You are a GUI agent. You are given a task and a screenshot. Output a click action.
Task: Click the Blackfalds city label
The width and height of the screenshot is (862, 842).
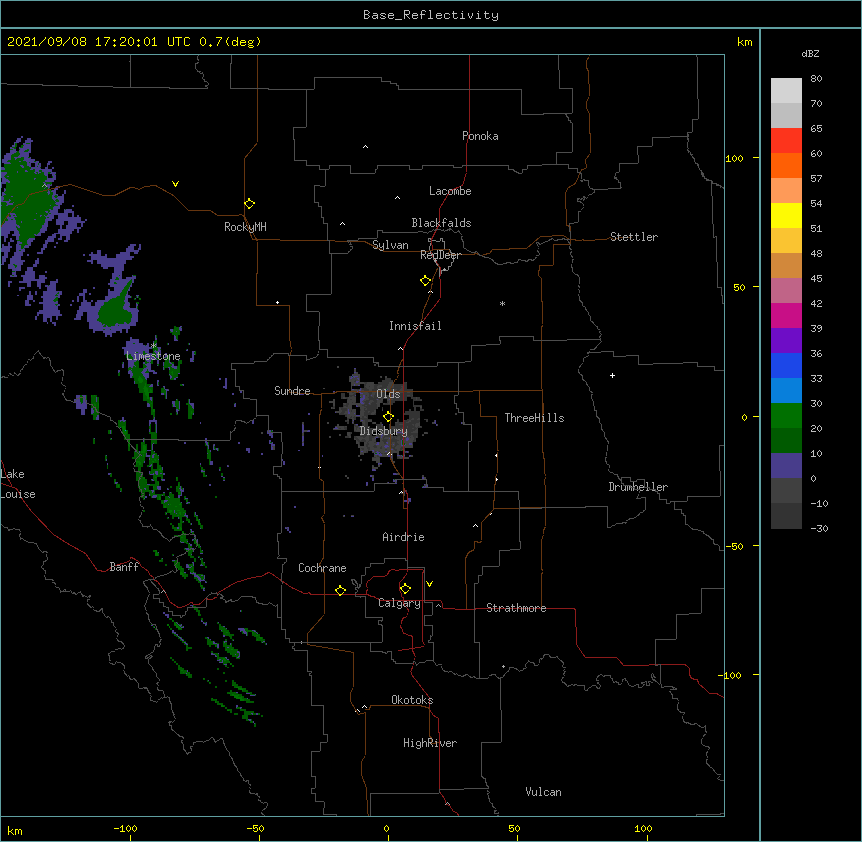point(441,223)
